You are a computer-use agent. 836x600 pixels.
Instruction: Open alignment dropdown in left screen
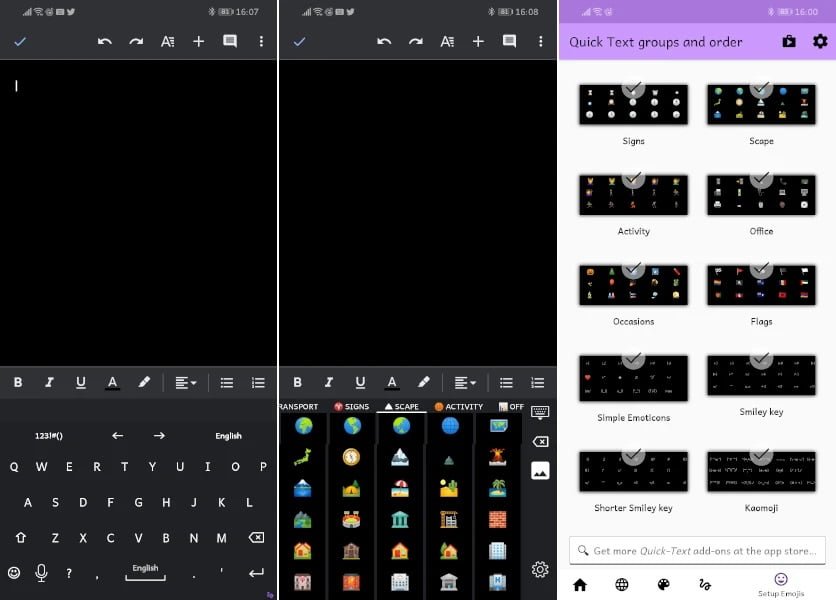point(186,383)
